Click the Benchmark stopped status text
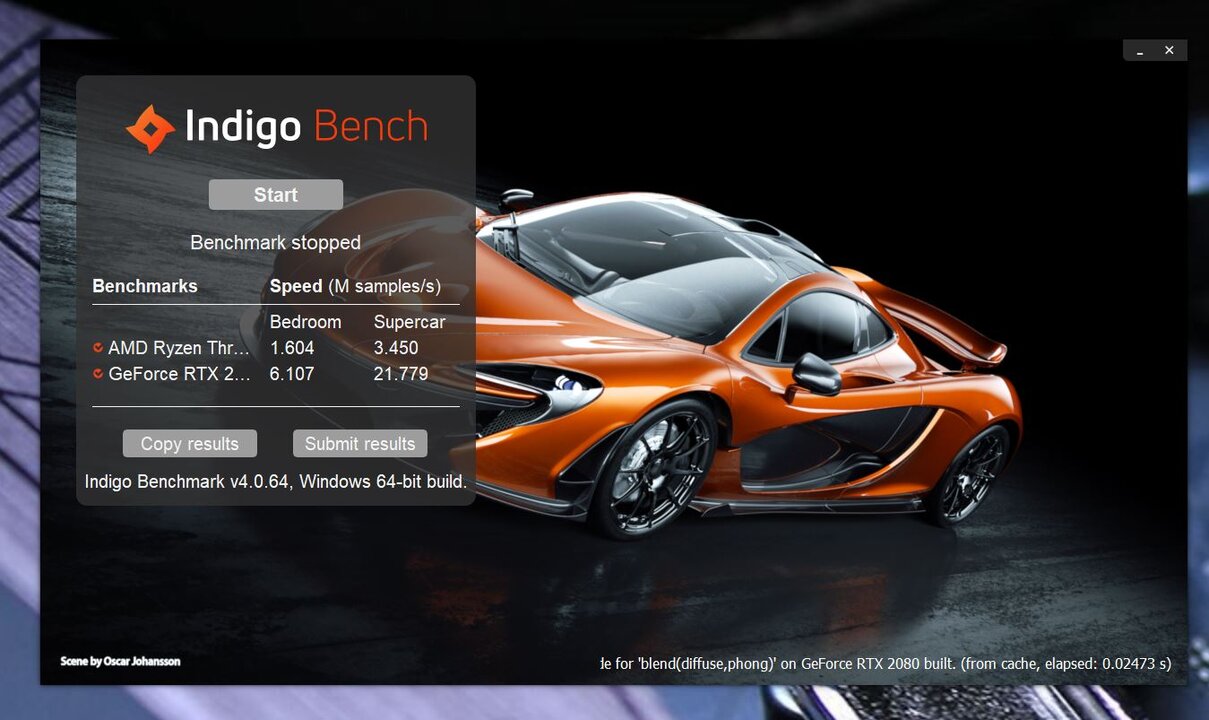The width and height of the screenshot is (1209, 720). 276,243
